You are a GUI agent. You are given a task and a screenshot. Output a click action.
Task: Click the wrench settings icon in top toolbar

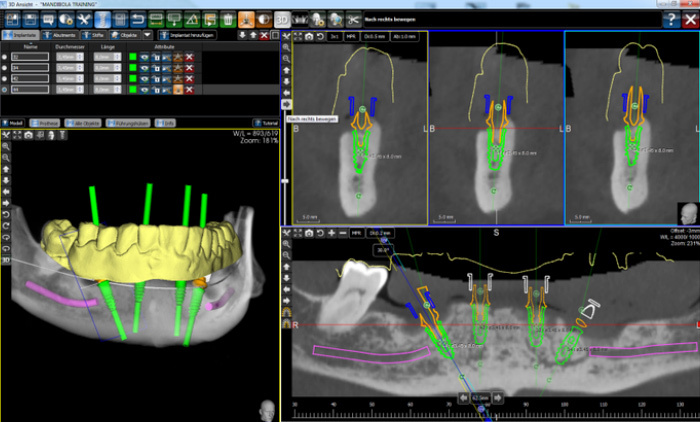(82, 19)
